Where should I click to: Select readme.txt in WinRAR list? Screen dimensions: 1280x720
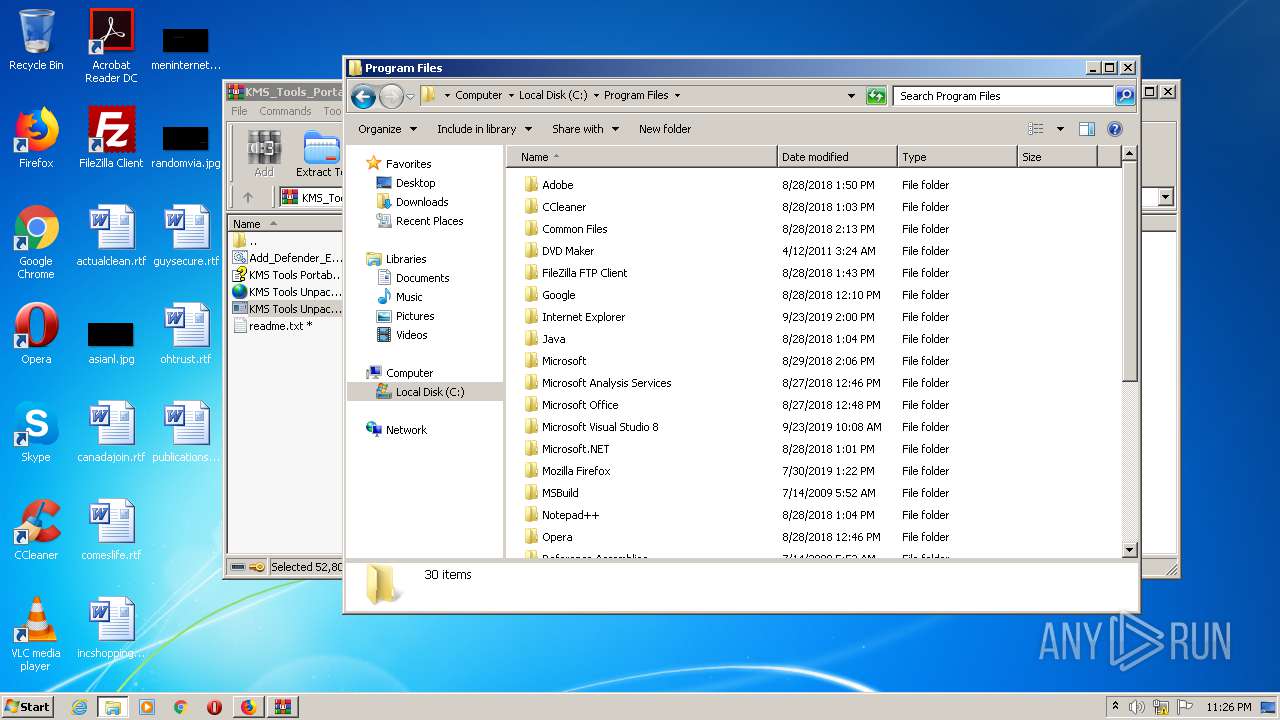click(x=280, y=326)
